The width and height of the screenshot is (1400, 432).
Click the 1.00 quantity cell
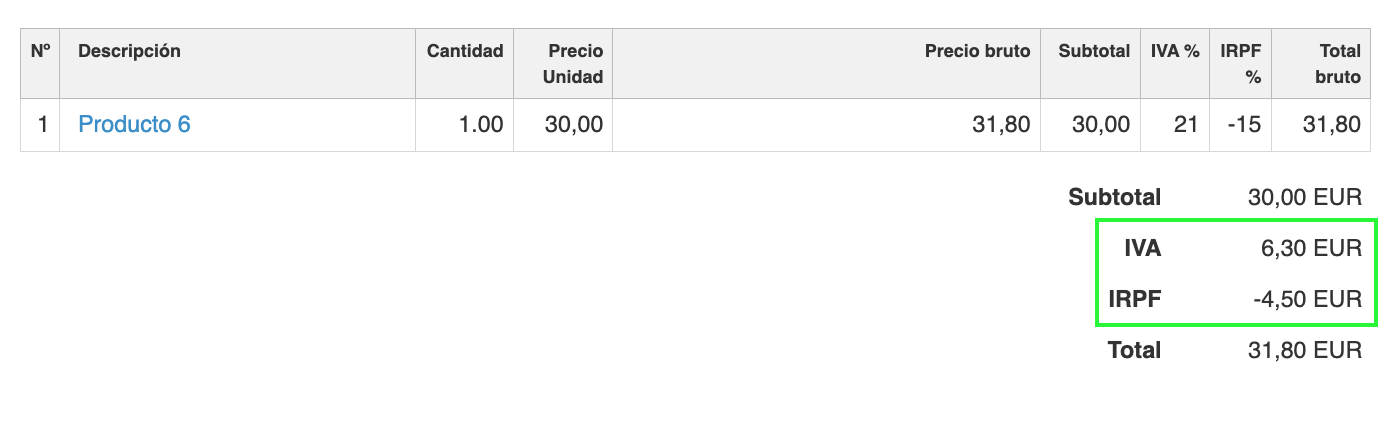click(x=480, y=125)
